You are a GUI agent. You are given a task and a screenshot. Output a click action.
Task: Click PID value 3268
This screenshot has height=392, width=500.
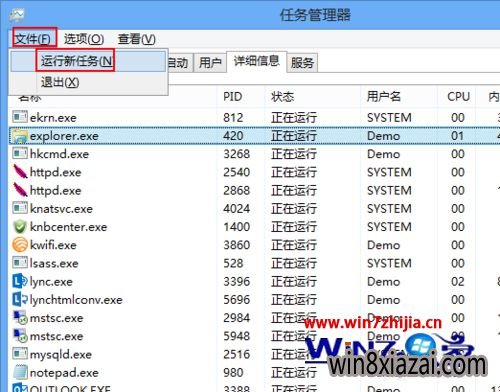(237, 154)
